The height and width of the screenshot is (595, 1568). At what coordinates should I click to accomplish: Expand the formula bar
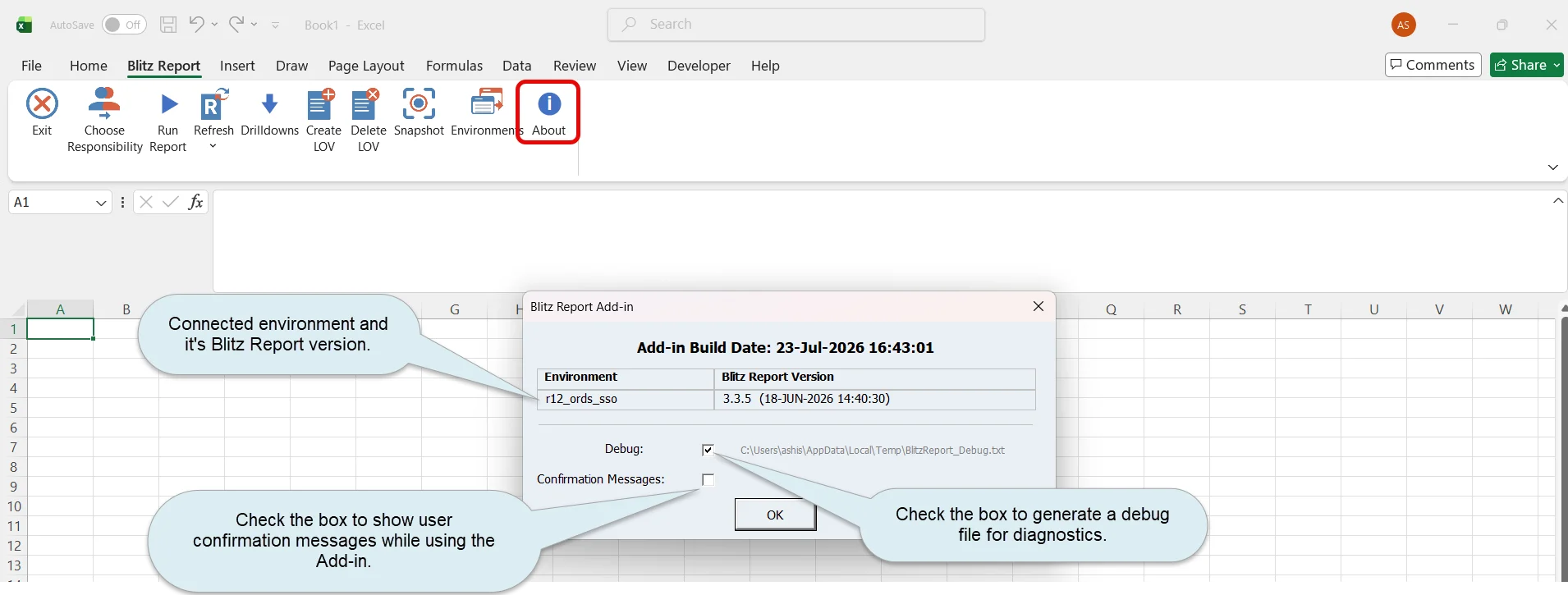click(x=1558, y=201)
